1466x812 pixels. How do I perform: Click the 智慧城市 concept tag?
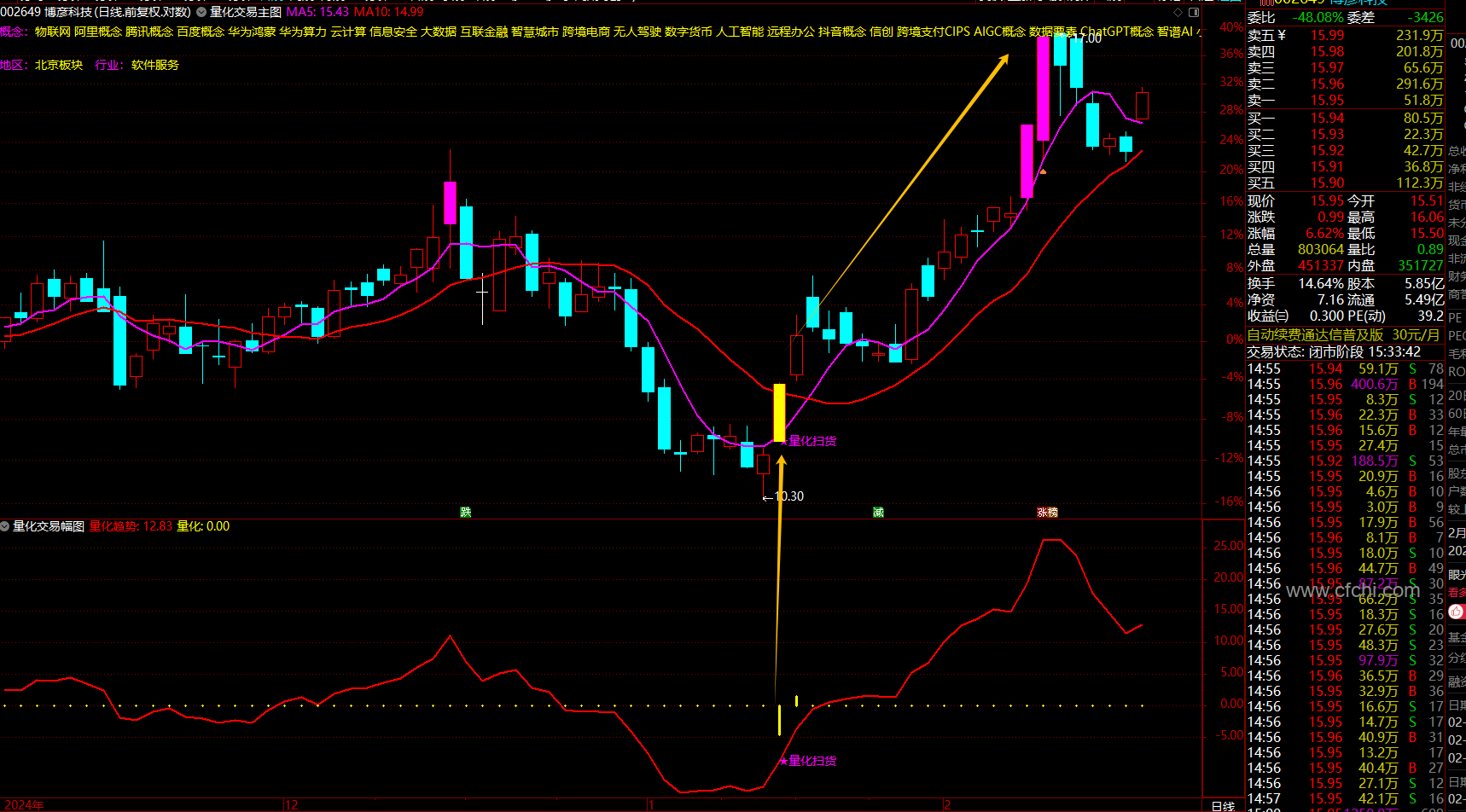[x=535, y=32]
